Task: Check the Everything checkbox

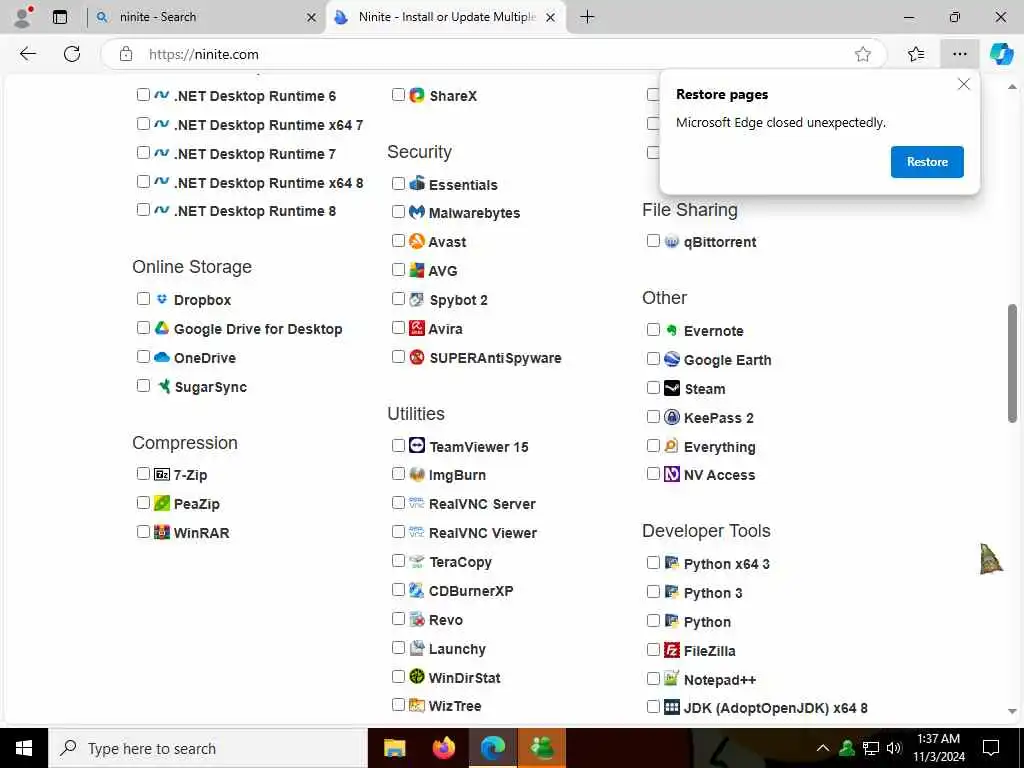Action: pos(653,445)
